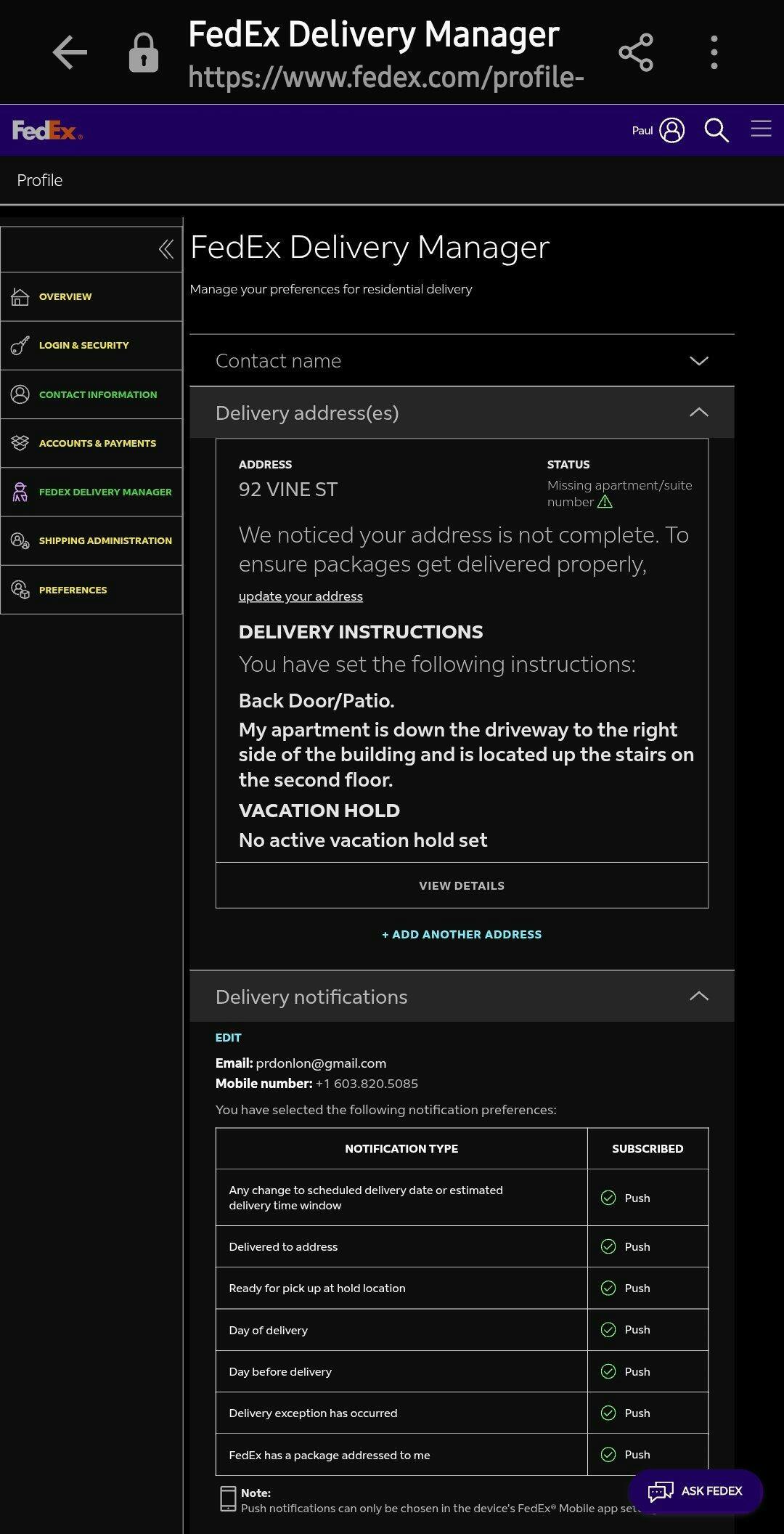Expand the Contact name section
The height and width of the screenshot is (1534, 784).
[698, 361]
